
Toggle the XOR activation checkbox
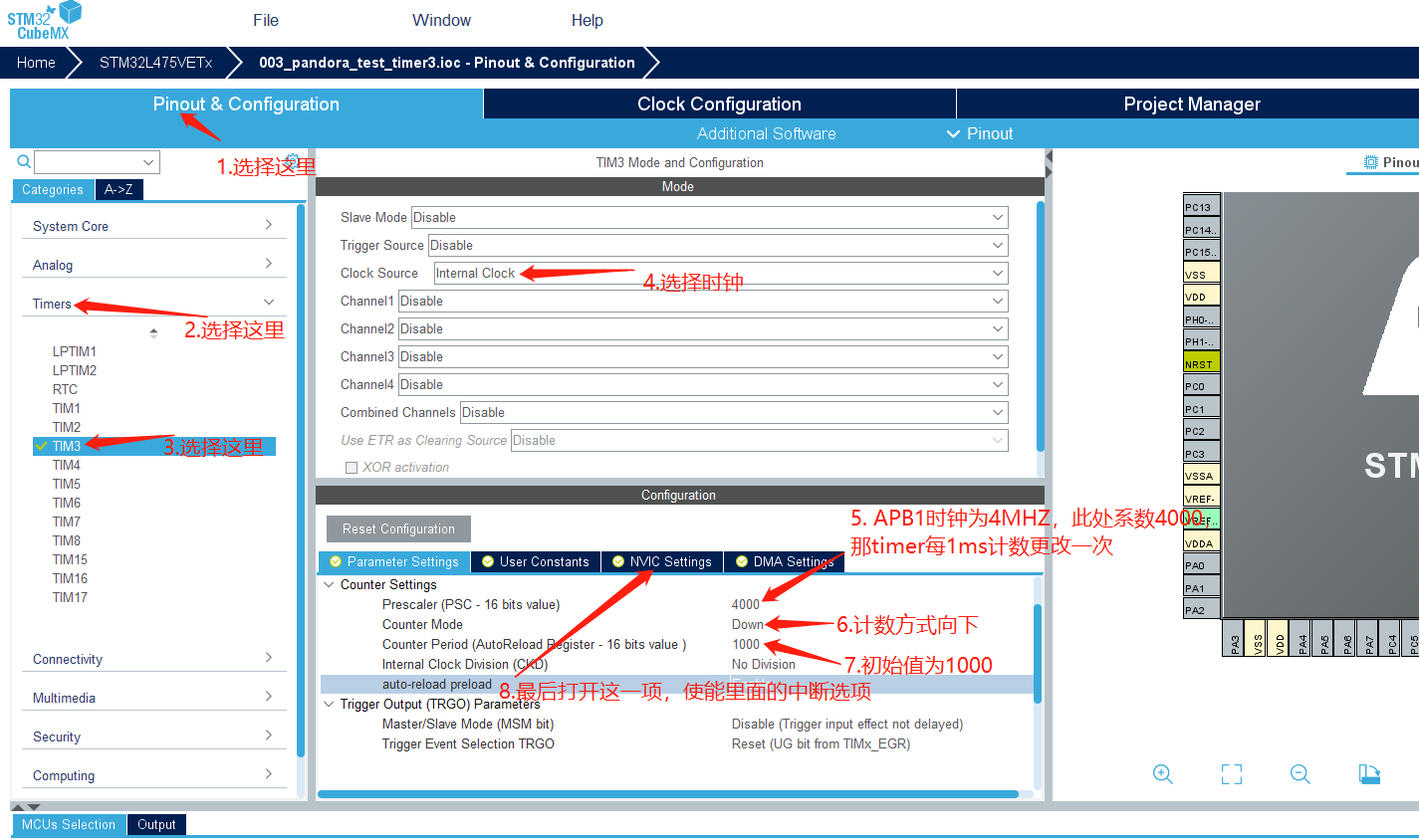click(351, 468)
